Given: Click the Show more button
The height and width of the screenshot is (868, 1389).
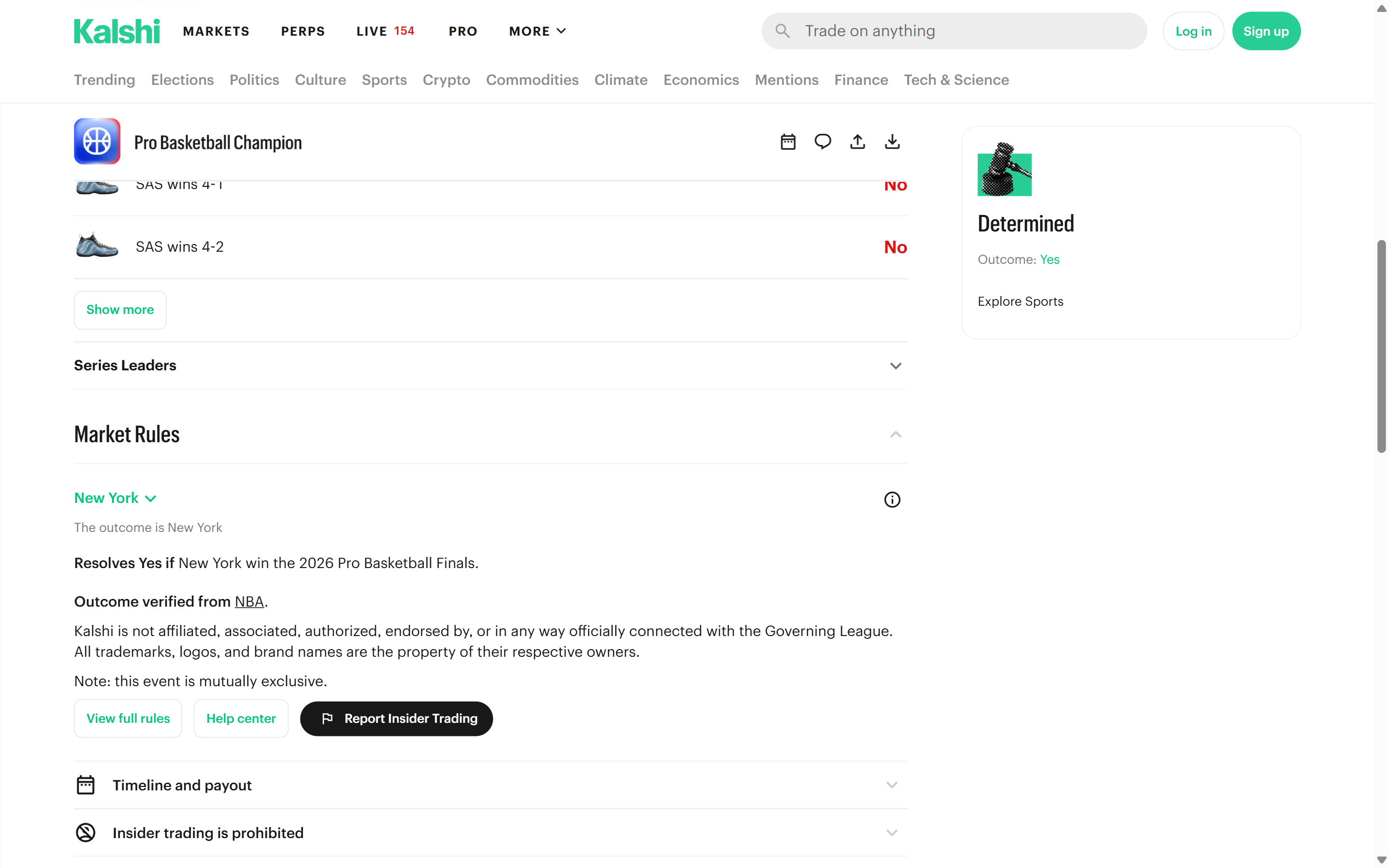Looking at the screenshot, I should (120, 310).
